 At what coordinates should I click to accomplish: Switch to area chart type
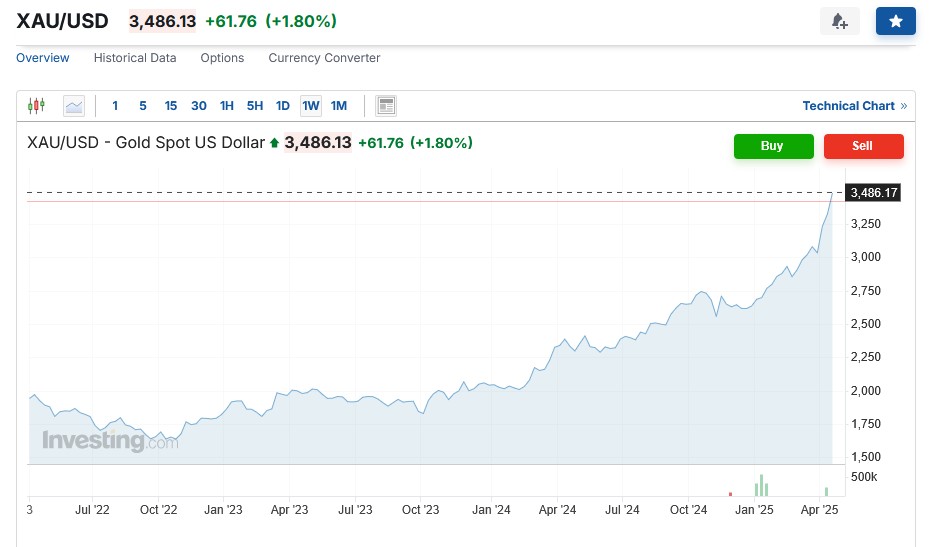pyautogui.click(x=74, y=106)
